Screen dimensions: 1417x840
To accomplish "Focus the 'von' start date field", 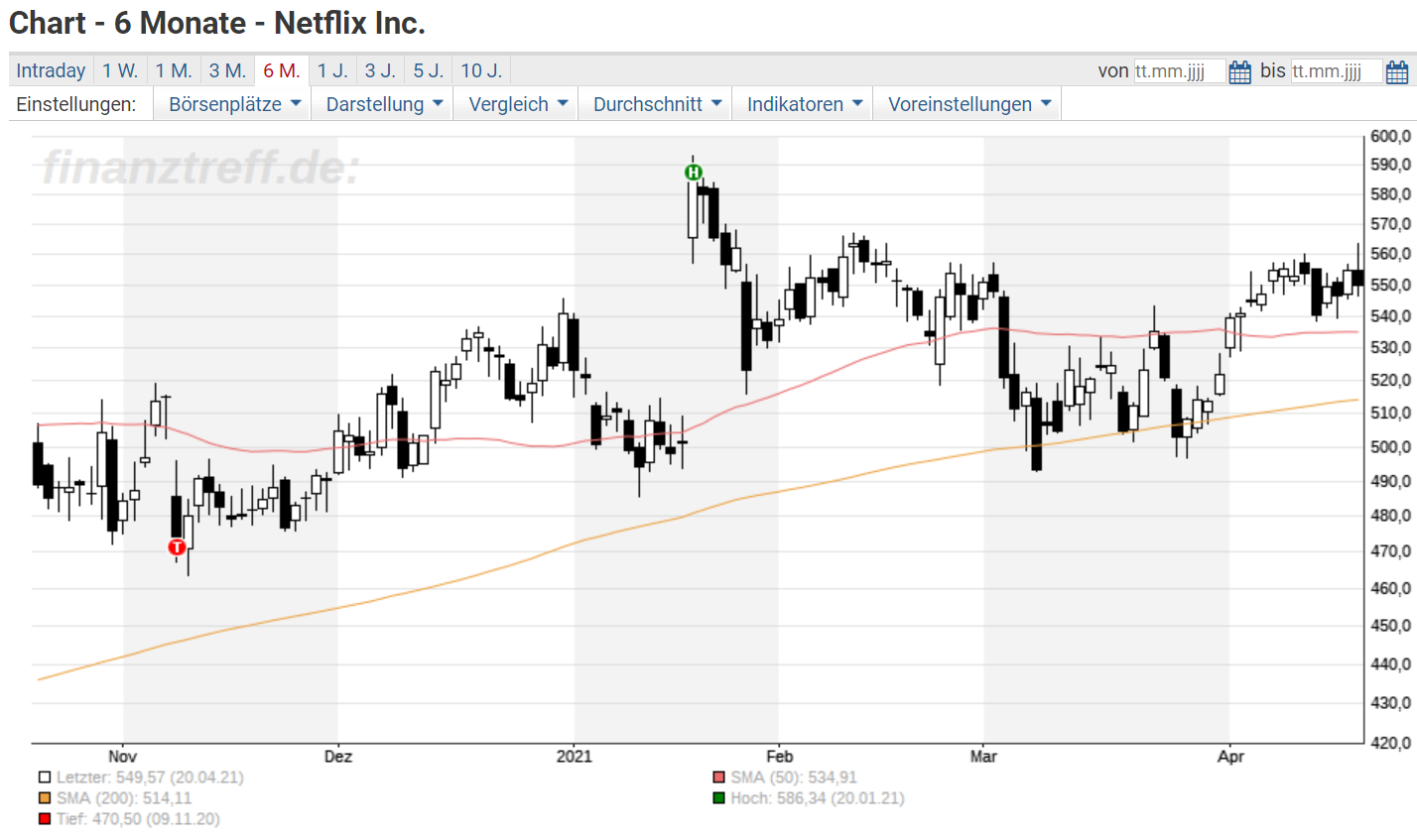I will click(1179, 71).
